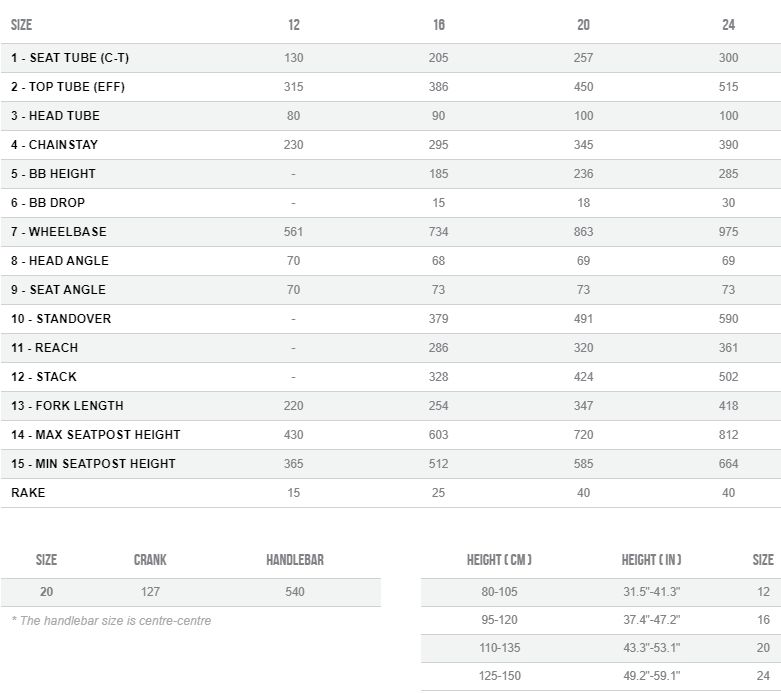This screenshot has height=693, width=781.
Task: Click the Standover row label
Action: pyautogui.click(x=61, y=319)
